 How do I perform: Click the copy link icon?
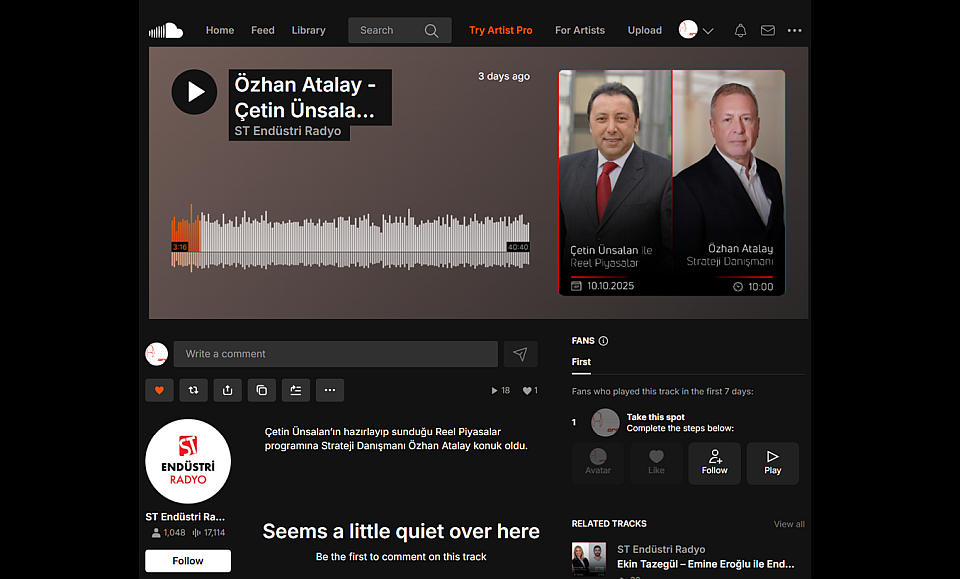pyautogui.click(x=261, y=390)
